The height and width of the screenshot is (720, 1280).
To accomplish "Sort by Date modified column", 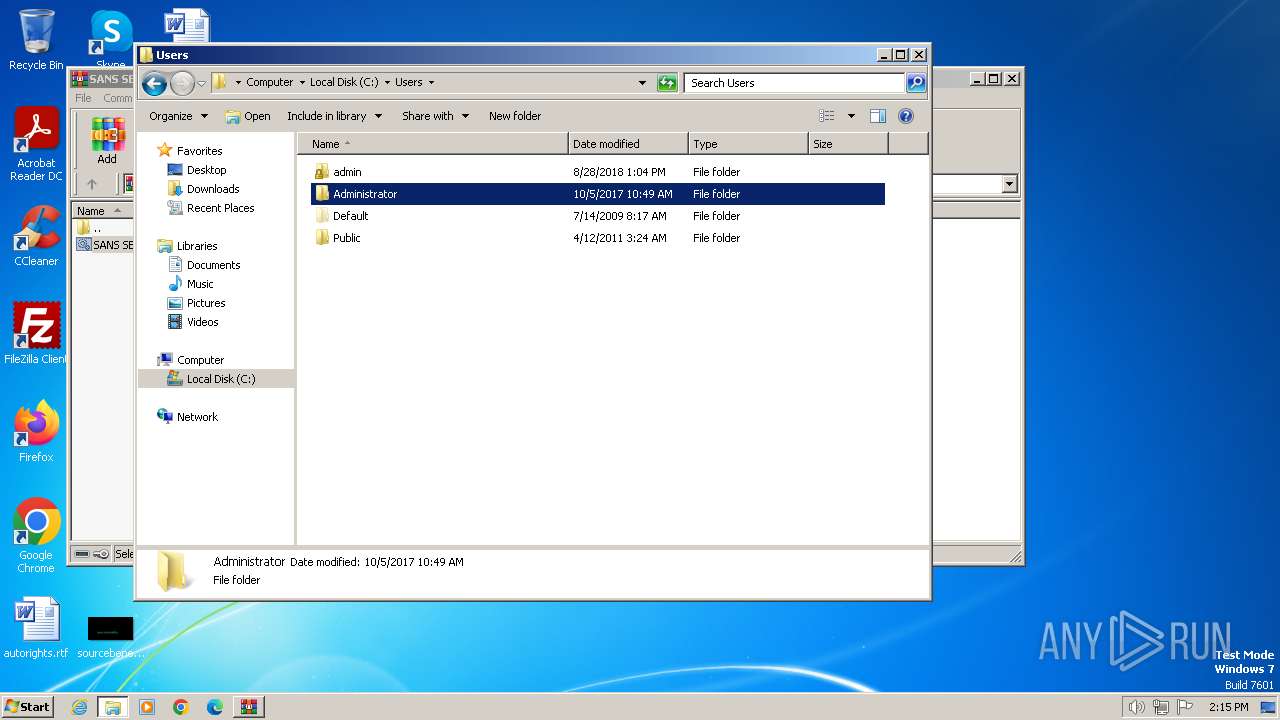I will click(628, 144).
